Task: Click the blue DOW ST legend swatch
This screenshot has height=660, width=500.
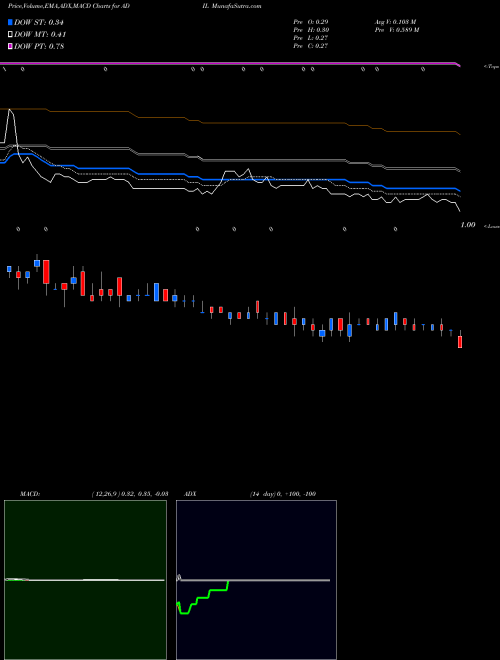Action: (x=11, y=22)
